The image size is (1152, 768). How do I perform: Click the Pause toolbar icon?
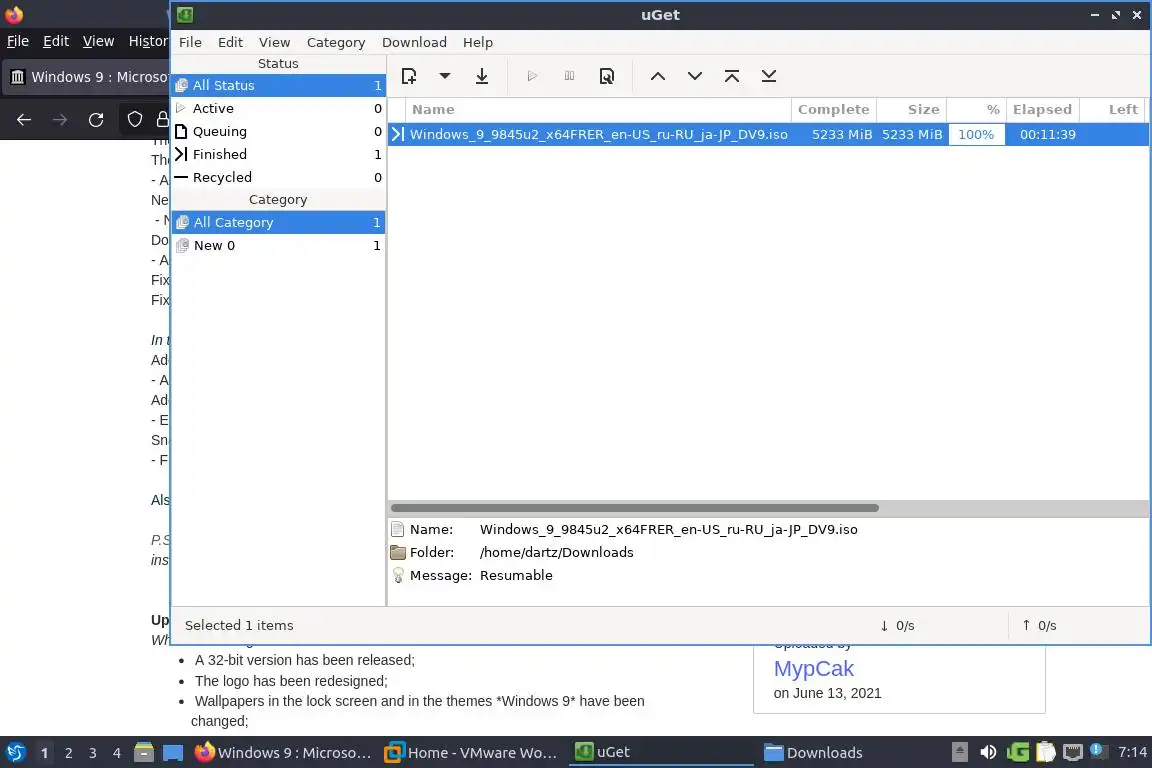pyautogui.click(x=569, y=76)
